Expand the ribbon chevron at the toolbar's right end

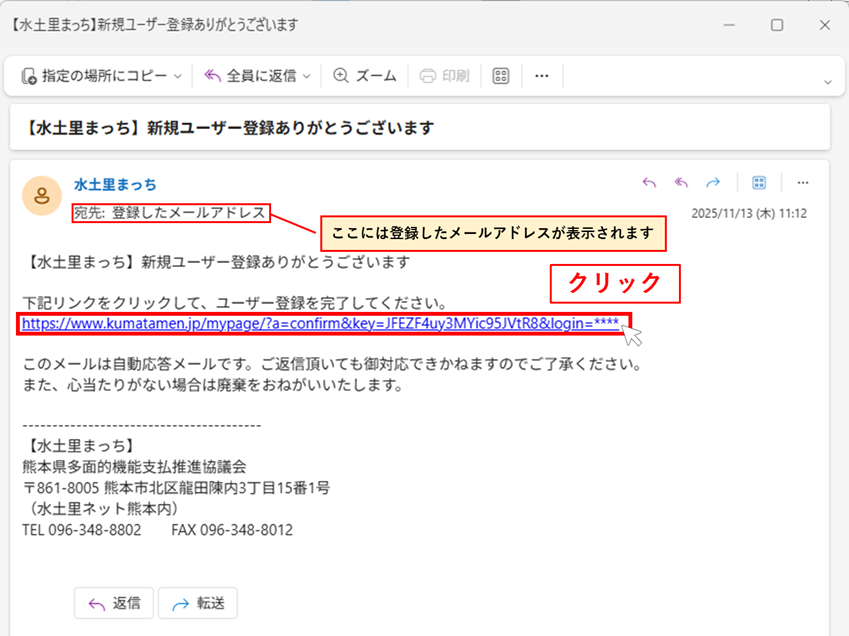(827, 81)
